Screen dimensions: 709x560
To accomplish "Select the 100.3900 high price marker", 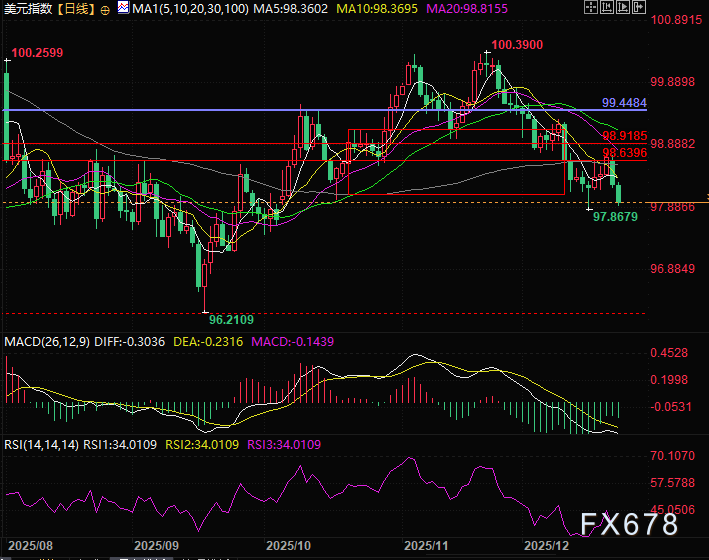I will click(518, 45).
